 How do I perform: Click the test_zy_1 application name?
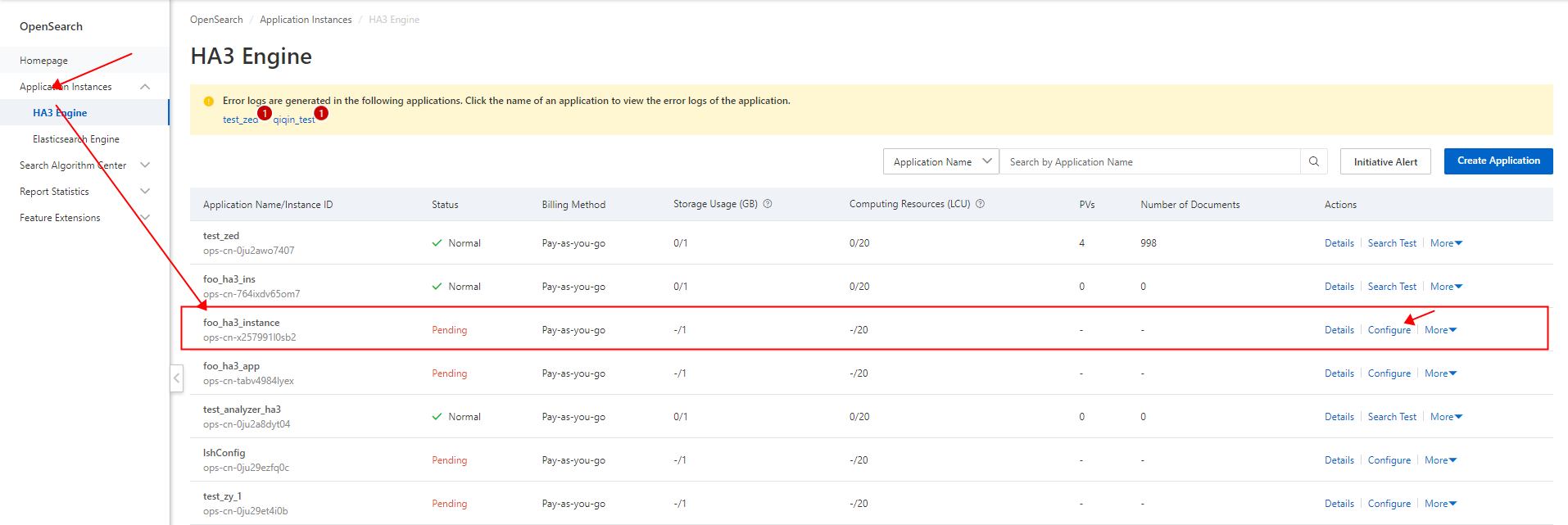click(x=222, y=496)
